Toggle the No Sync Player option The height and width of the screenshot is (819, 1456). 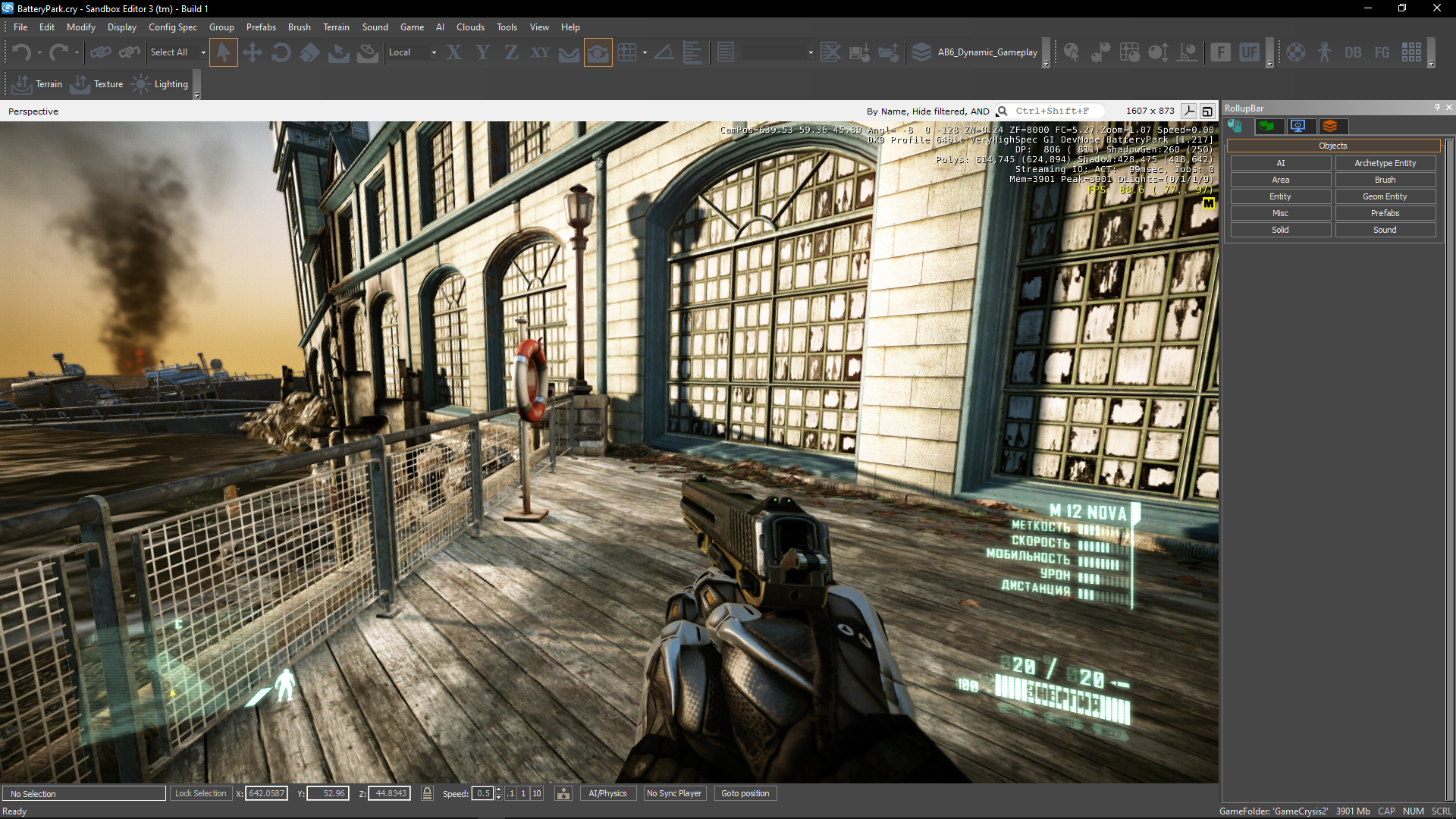coord(673,793)
